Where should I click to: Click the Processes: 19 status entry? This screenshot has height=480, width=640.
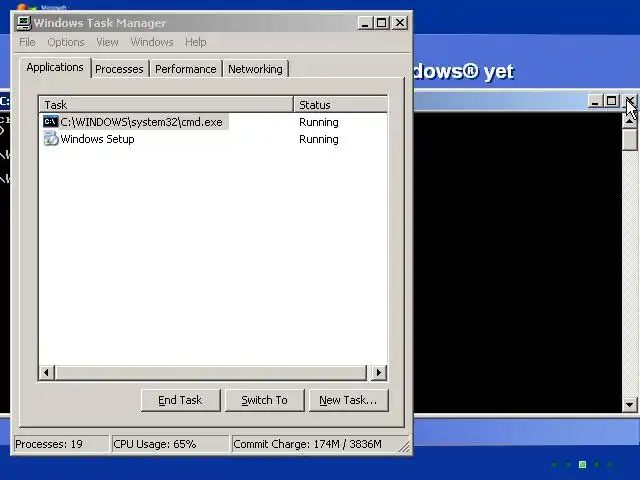[x=60, y=444]
